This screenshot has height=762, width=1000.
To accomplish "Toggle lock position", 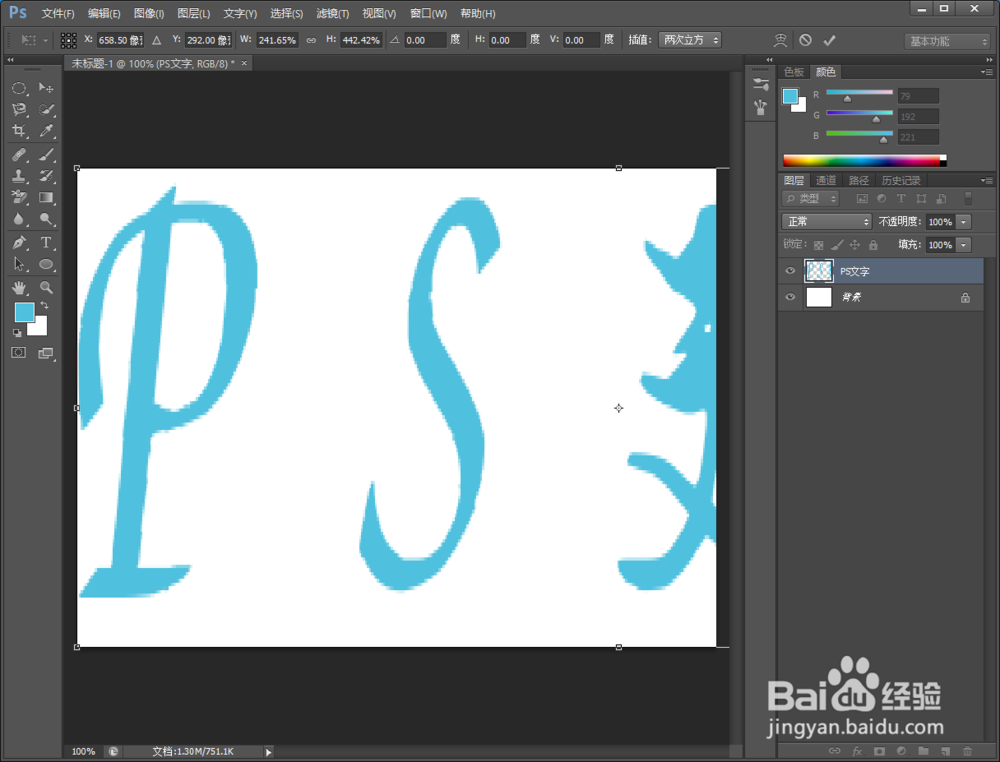I will tap(855, 245).
